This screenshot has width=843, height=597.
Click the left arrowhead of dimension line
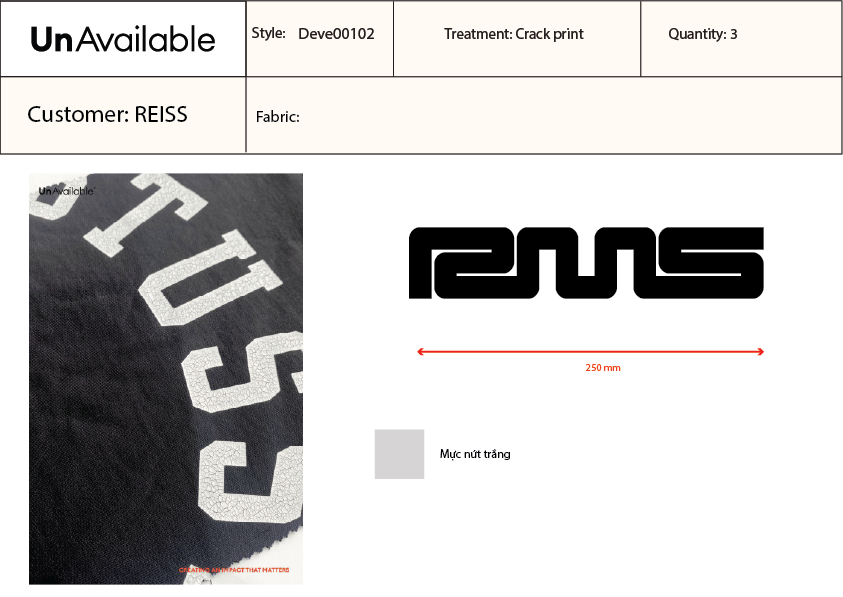[420, 352]
